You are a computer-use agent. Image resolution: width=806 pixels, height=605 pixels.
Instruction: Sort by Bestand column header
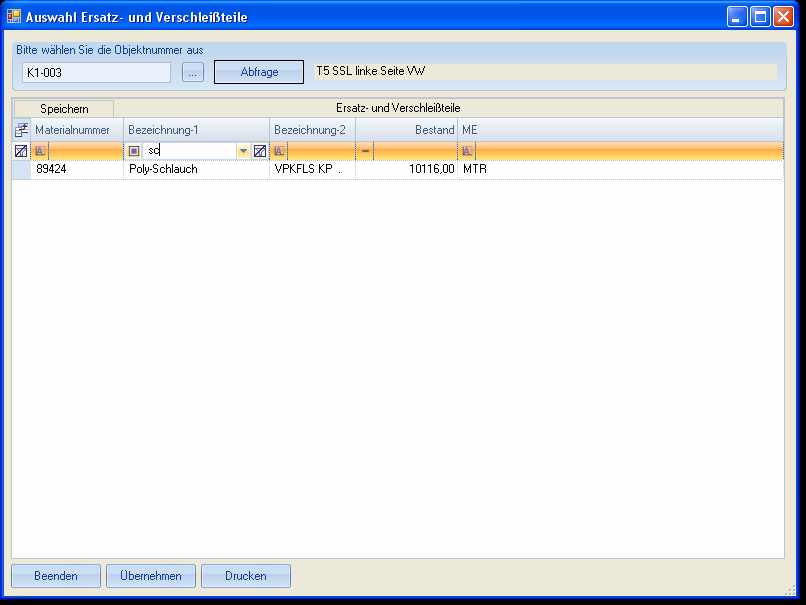pyautogui.click(x=407, y=130)
